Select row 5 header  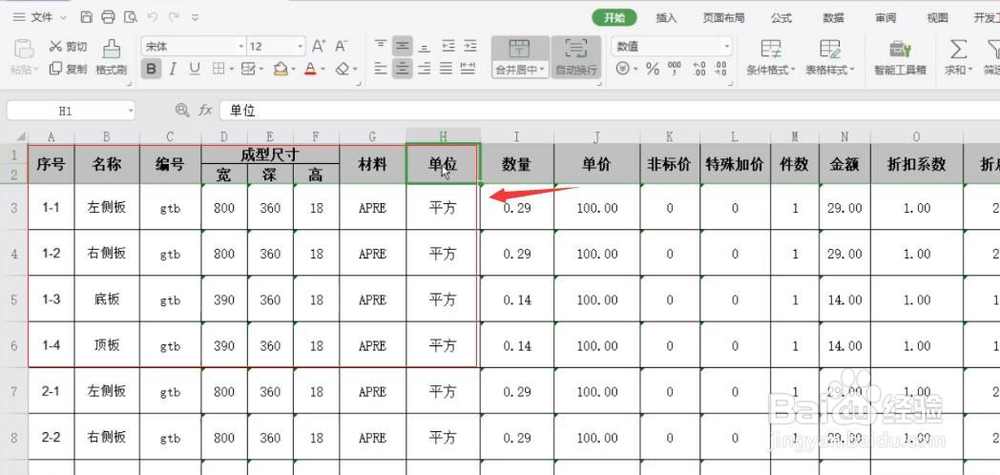pos(14,299)
